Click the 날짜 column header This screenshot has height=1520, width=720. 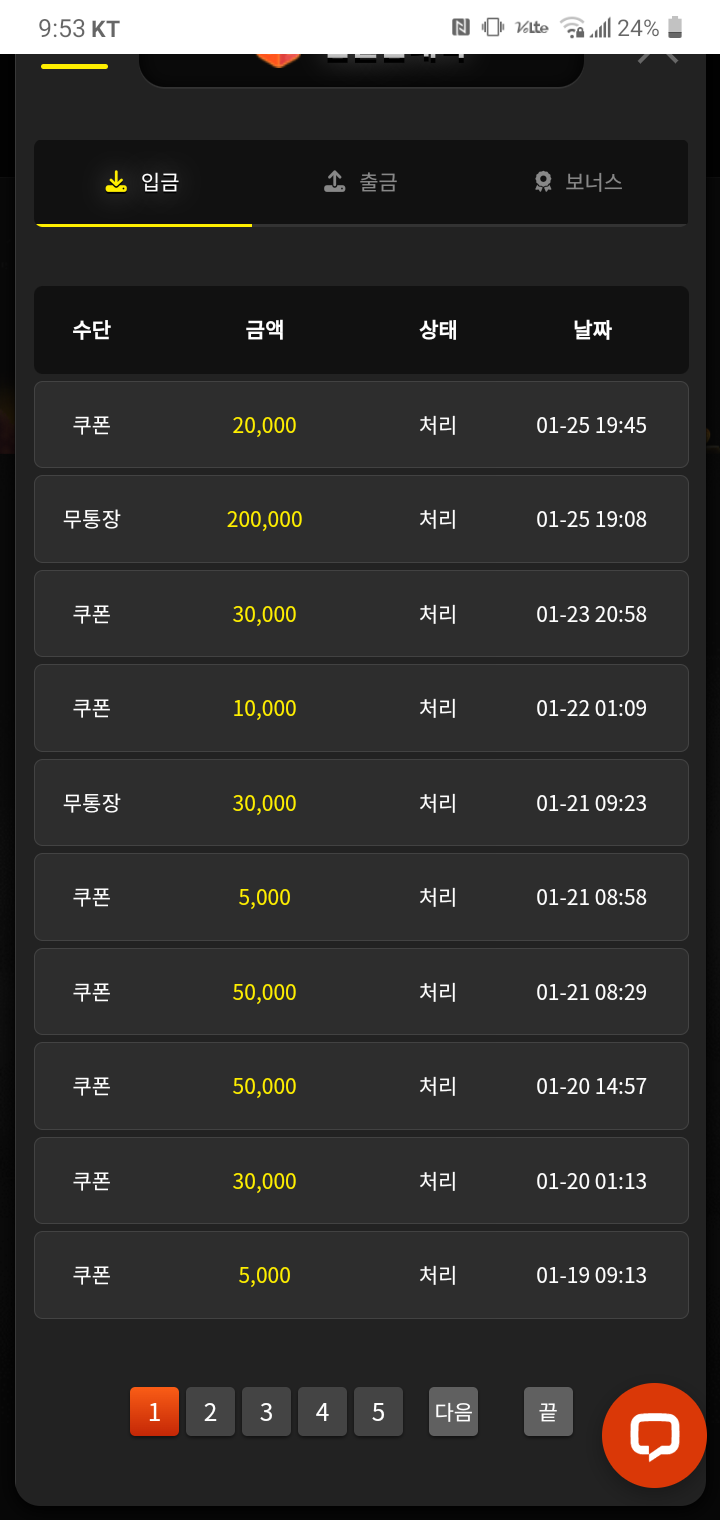592,330
